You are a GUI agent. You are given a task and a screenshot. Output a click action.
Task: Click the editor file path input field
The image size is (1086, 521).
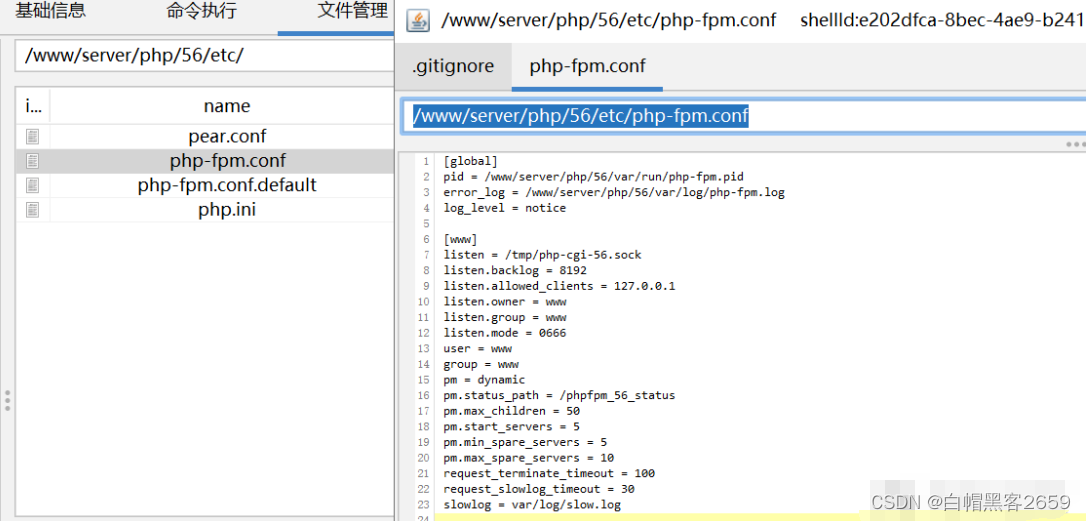tap(743, 116)
